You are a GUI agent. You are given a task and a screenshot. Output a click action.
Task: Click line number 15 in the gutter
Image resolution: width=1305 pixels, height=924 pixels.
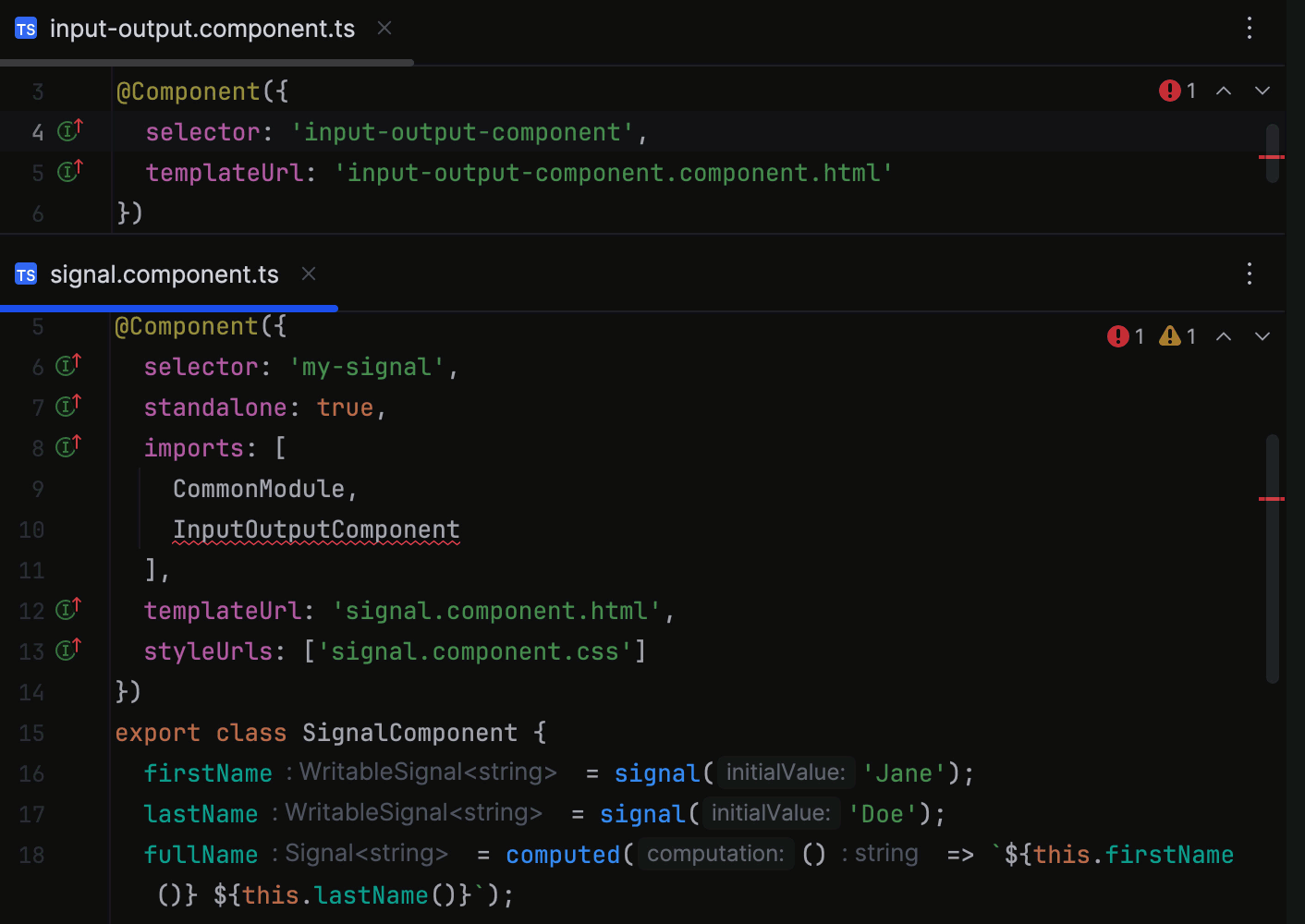tap(31, 733)
